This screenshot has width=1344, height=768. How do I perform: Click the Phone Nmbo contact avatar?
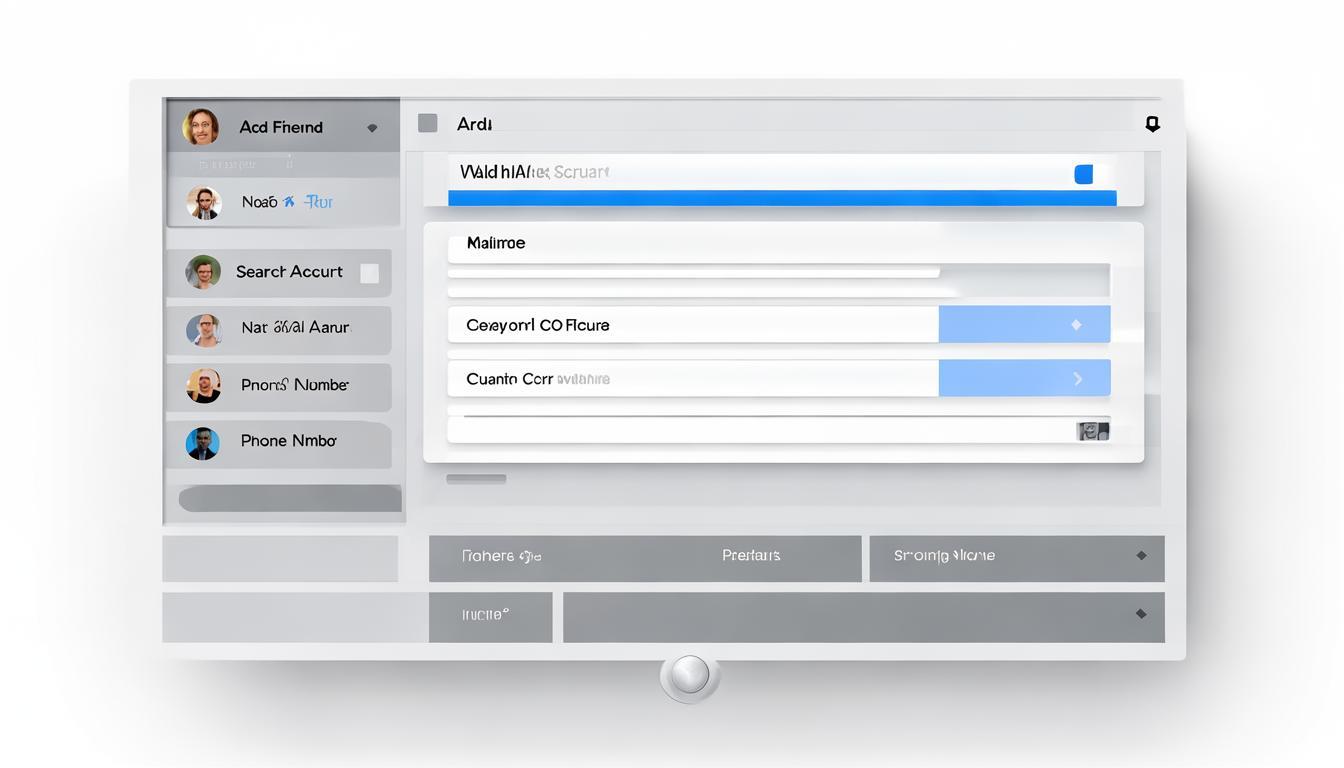click(x=203, y=442)
